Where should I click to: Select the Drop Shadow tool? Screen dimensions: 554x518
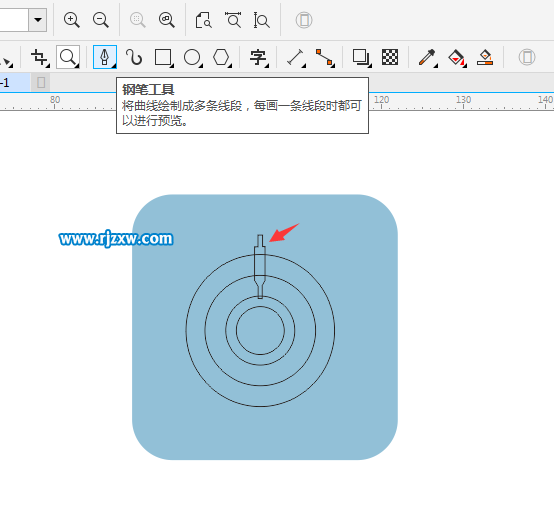pos(361,57)
